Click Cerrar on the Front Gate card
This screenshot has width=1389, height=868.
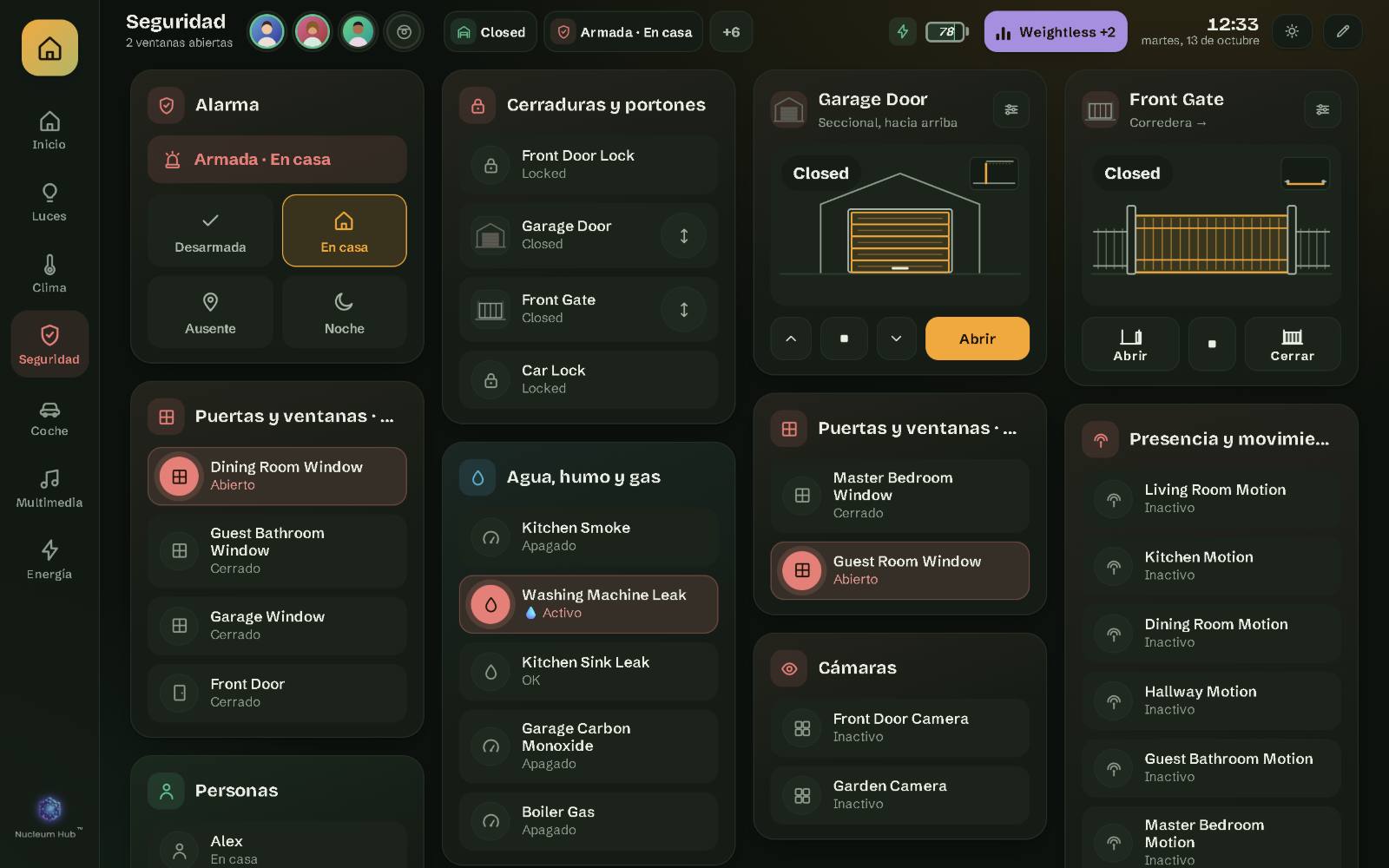1293,344
